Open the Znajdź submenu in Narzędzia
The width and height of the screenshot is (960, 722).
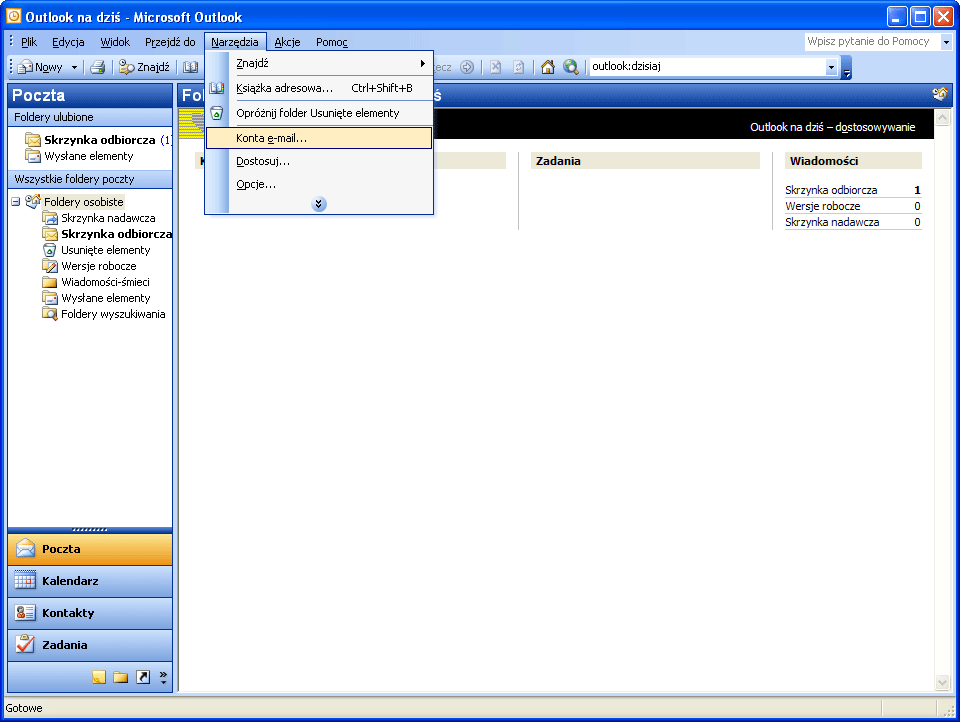pyautogui.click(x=319, y=63)
